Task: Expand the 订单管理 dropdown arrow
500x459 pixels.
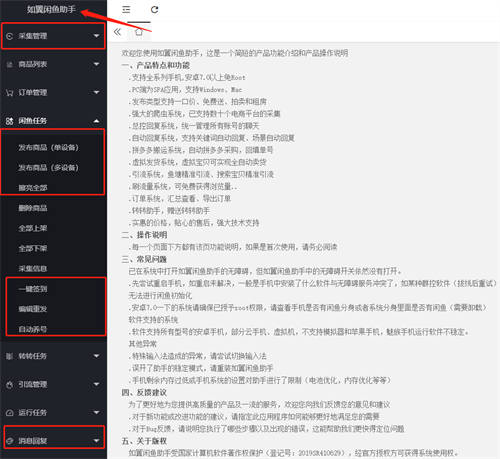Action: pos(96,92)
